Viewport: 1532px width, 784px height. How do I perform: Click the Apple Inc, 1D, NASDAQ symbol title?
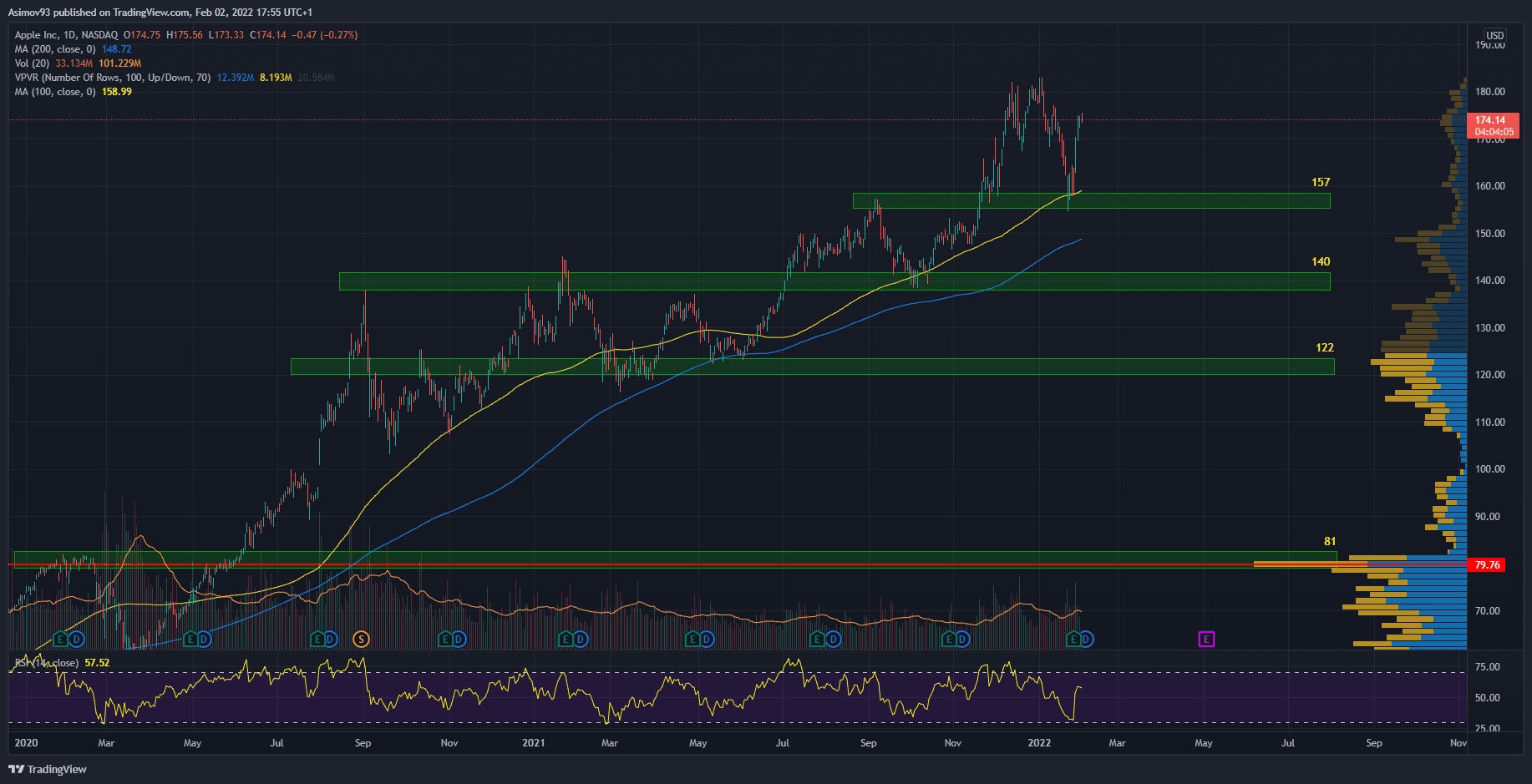pos(66,35)
